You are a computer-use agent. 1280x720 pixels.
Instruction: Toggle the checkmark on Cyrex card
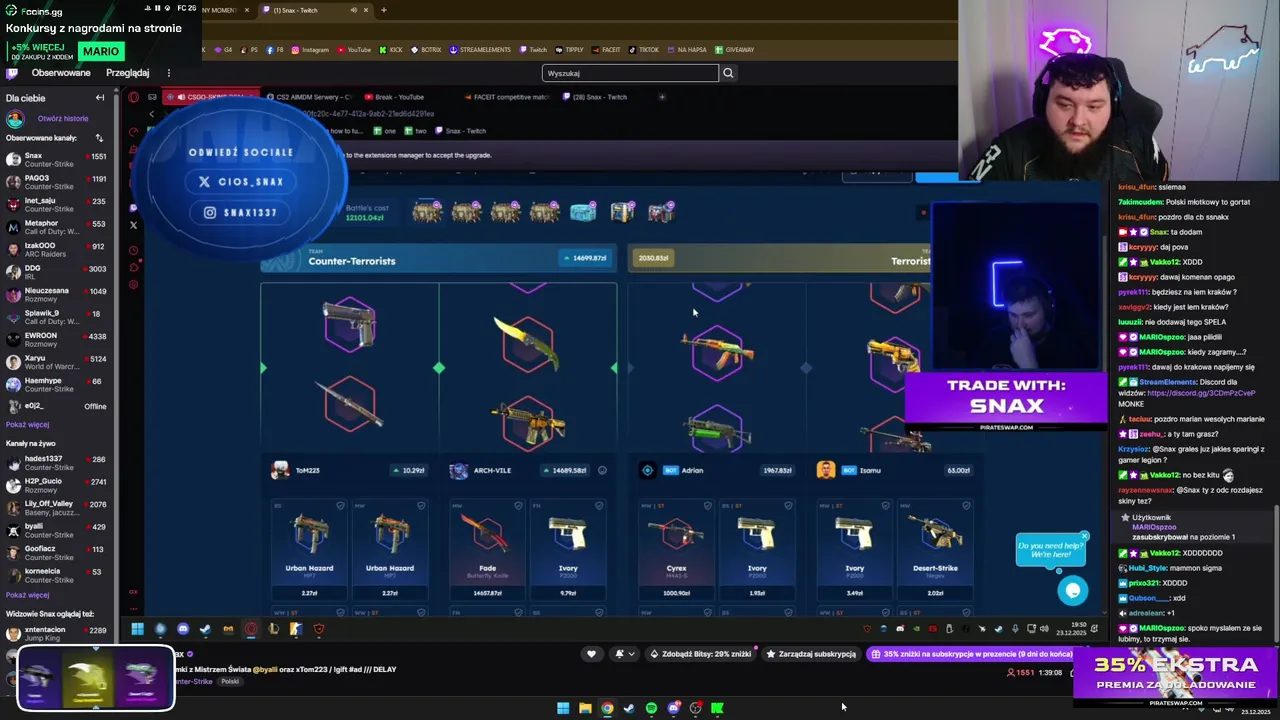point(707,506)
